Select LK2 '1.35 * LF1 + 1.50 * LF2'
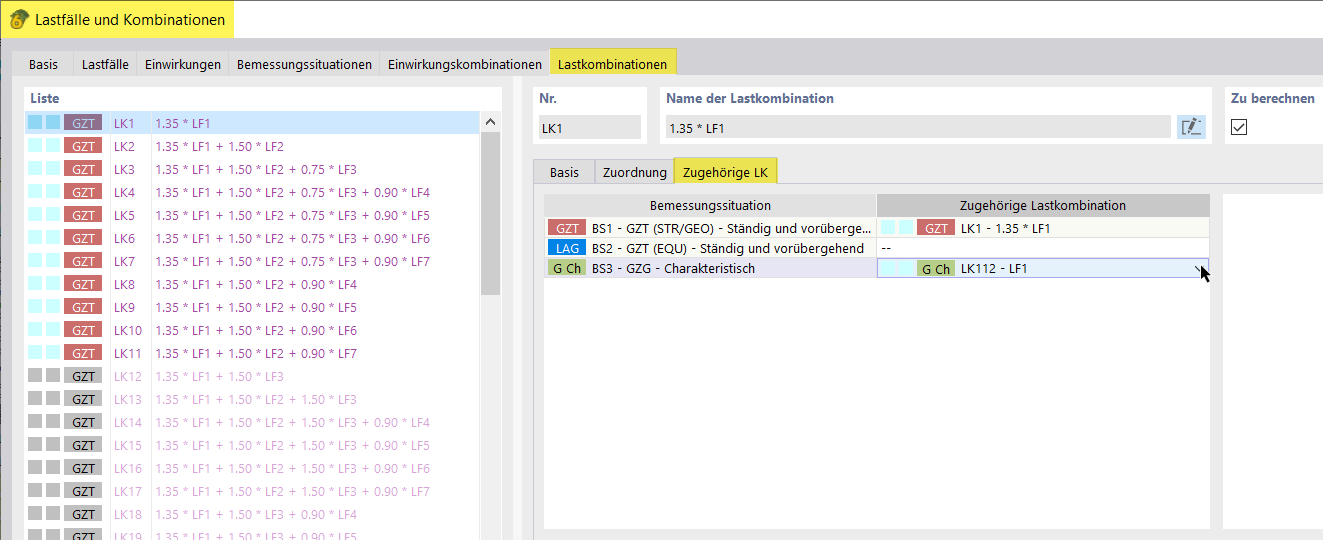1323x540 pixels. pos(252,146)
